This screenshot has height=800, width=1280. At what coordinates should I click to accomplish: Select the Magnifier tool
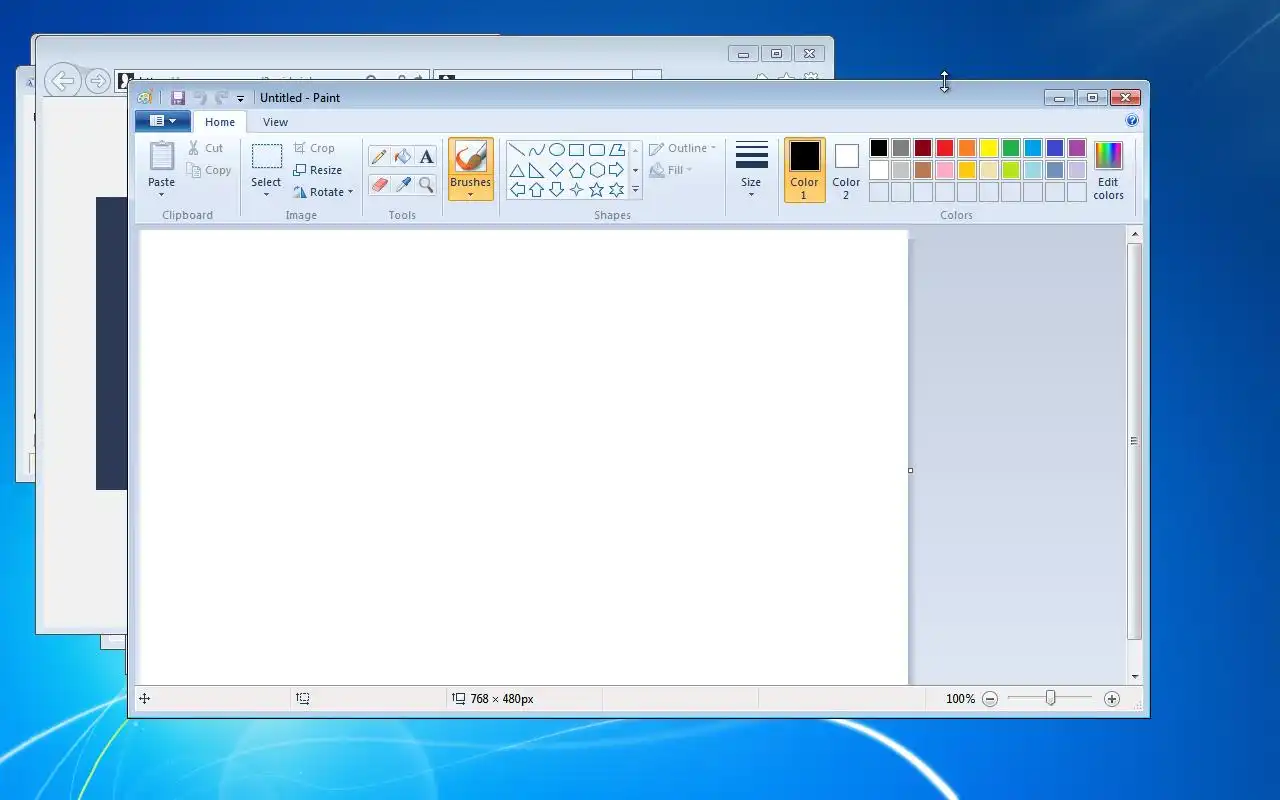pyautogui.click(x=427, y=184)
